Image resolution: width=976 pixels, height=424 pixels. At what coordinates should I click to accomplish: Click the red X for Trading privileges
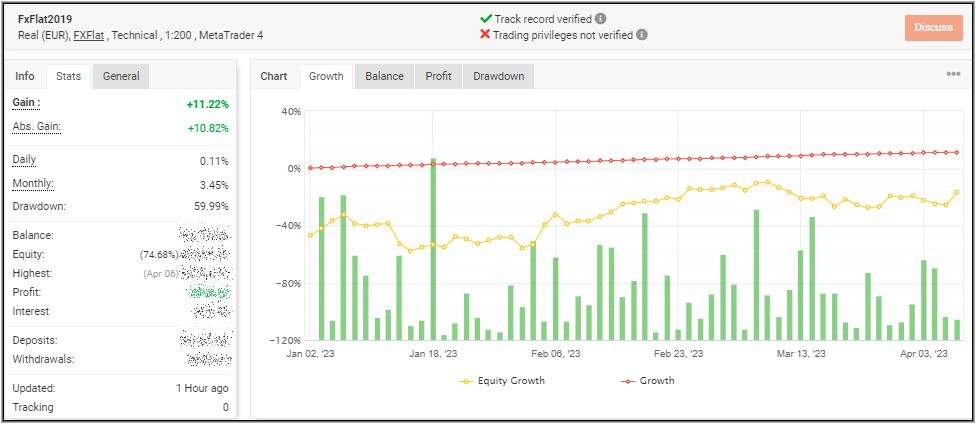[486, 34]
